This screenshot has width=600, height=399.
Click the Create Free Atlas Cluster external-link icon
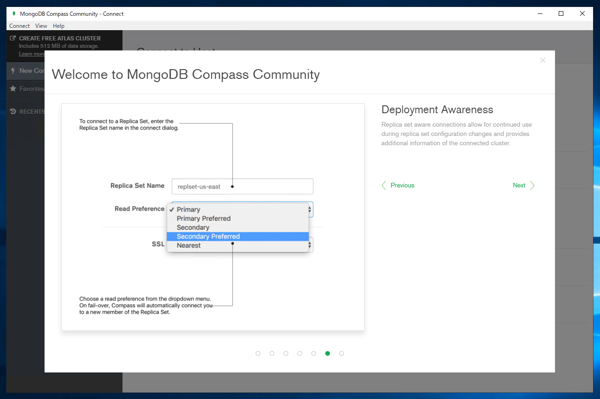(13, 38)
